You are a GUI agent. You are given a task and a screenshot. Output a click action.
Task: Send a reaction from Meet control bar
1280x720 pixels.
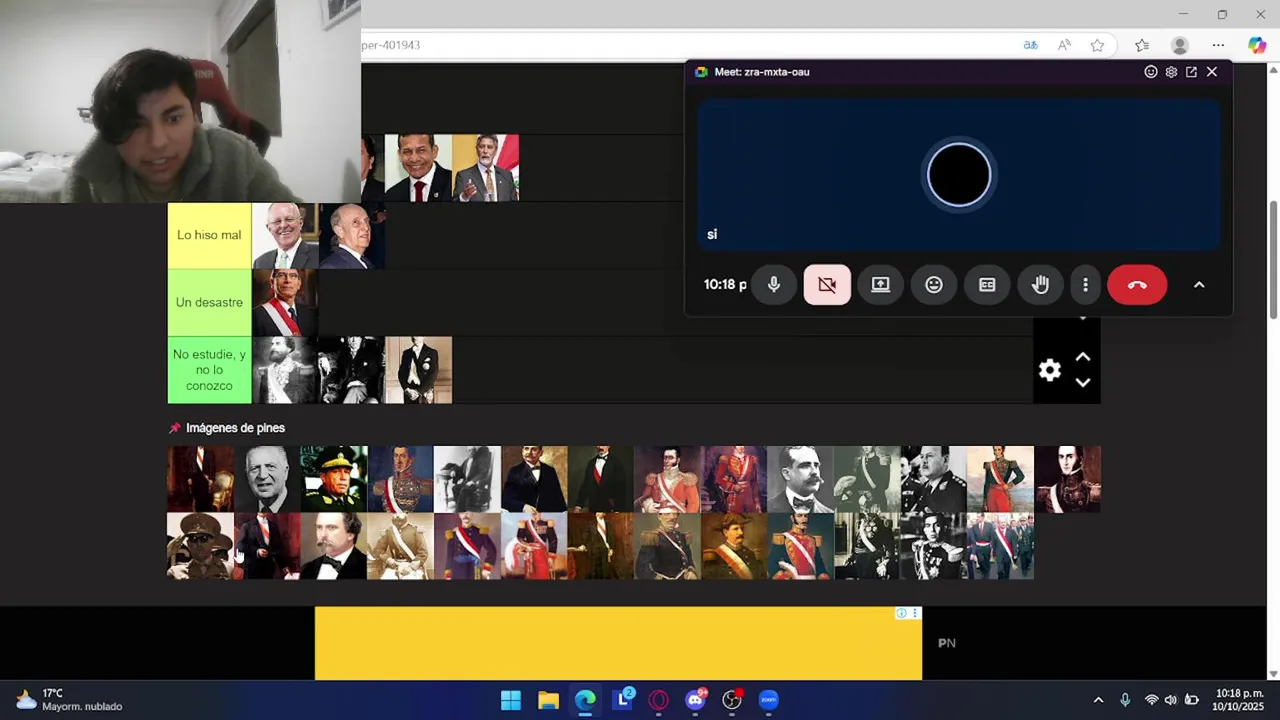pyautogui.click(x=933, y=285)
